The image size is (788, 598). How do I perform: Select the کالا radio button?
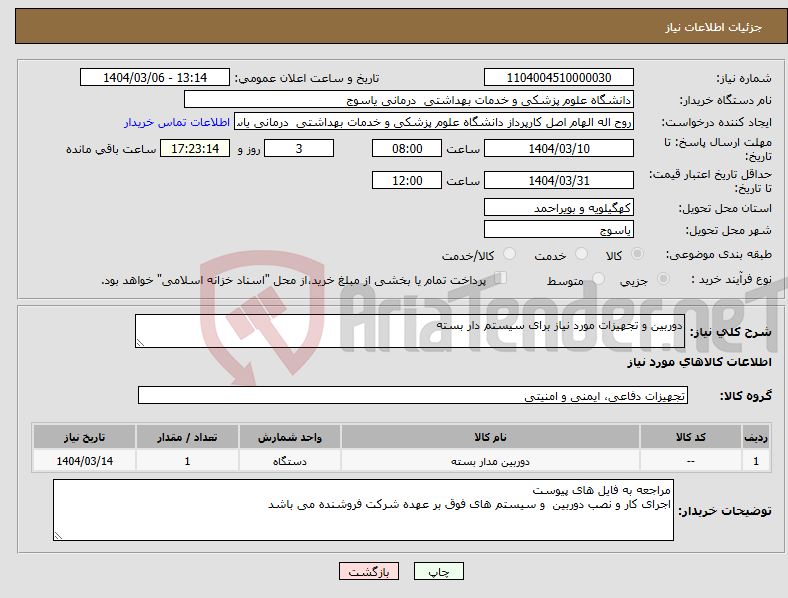coord(637,254)
